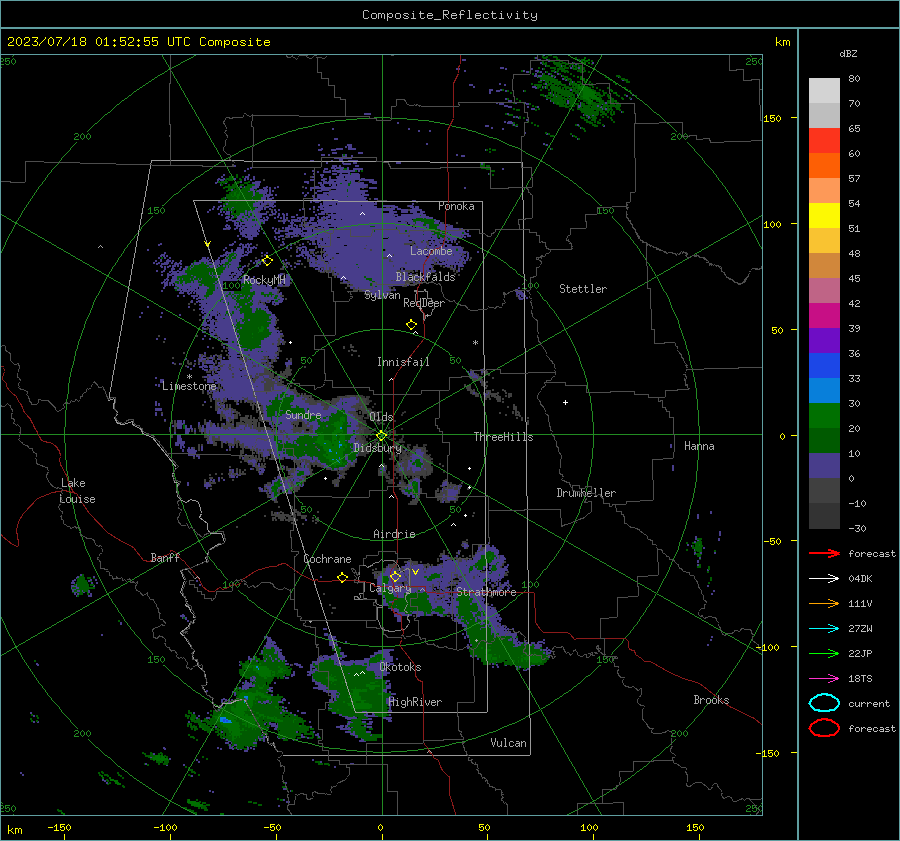Click the yellow diamond at radar center near Olds
Screen dimensions: 900x841
click(381, 436)
